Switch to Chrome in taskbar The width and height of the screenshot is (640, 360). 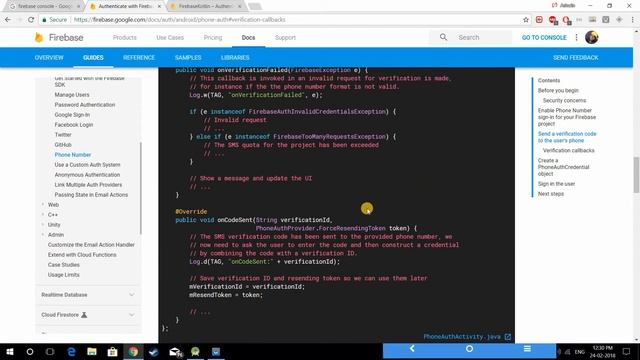click(x=133, y=351)
